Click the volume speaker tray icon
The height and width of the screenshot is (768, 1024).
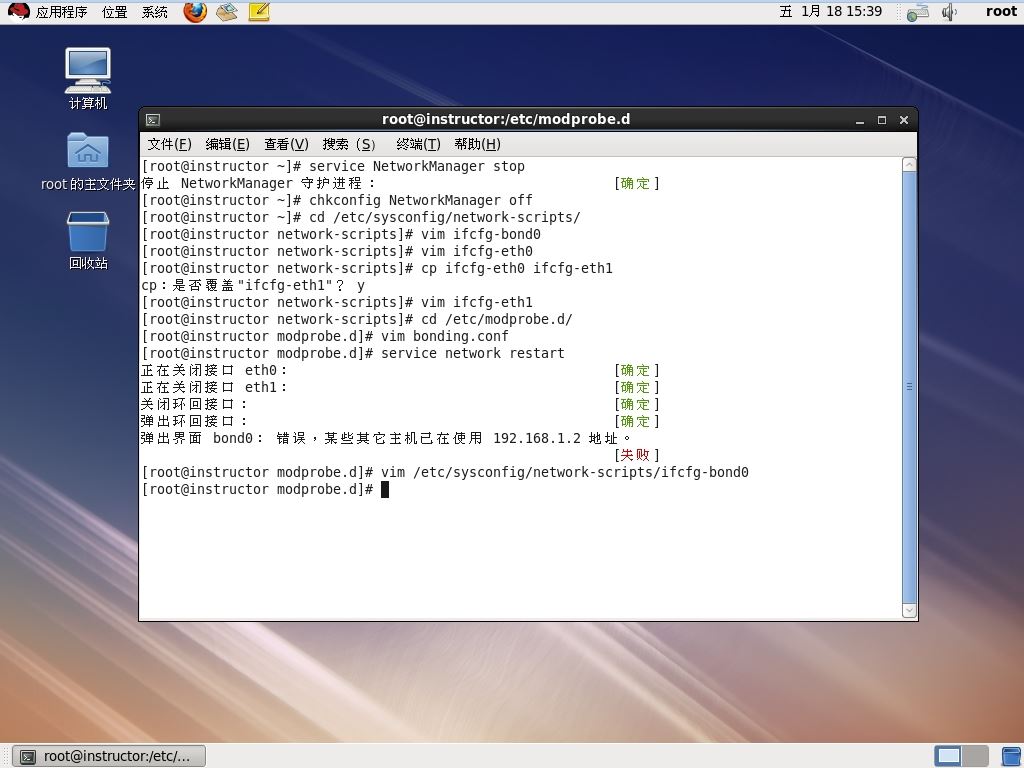949,12
